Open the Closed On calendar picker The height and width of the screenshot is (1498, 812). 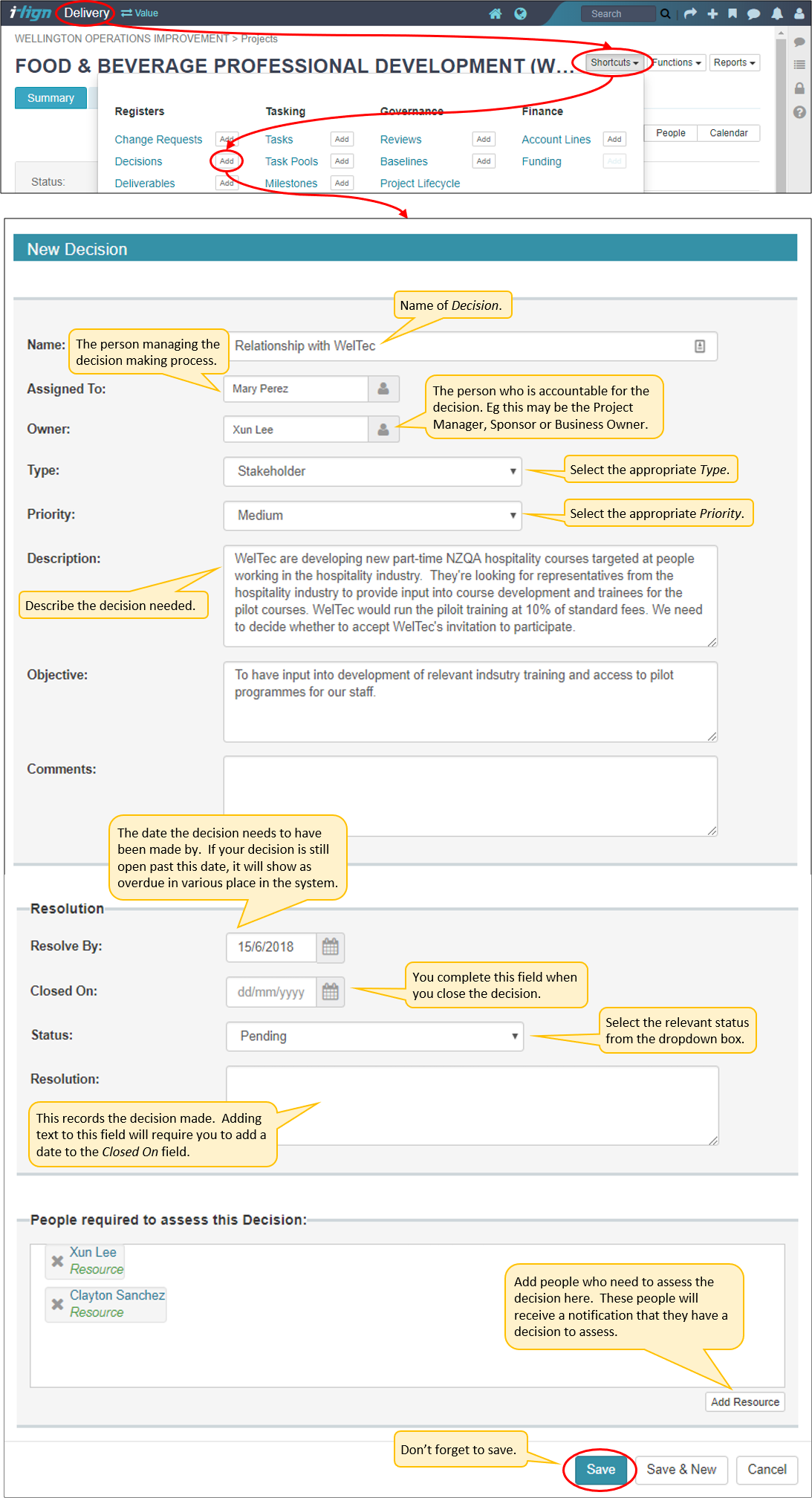[x=331, y=991]
